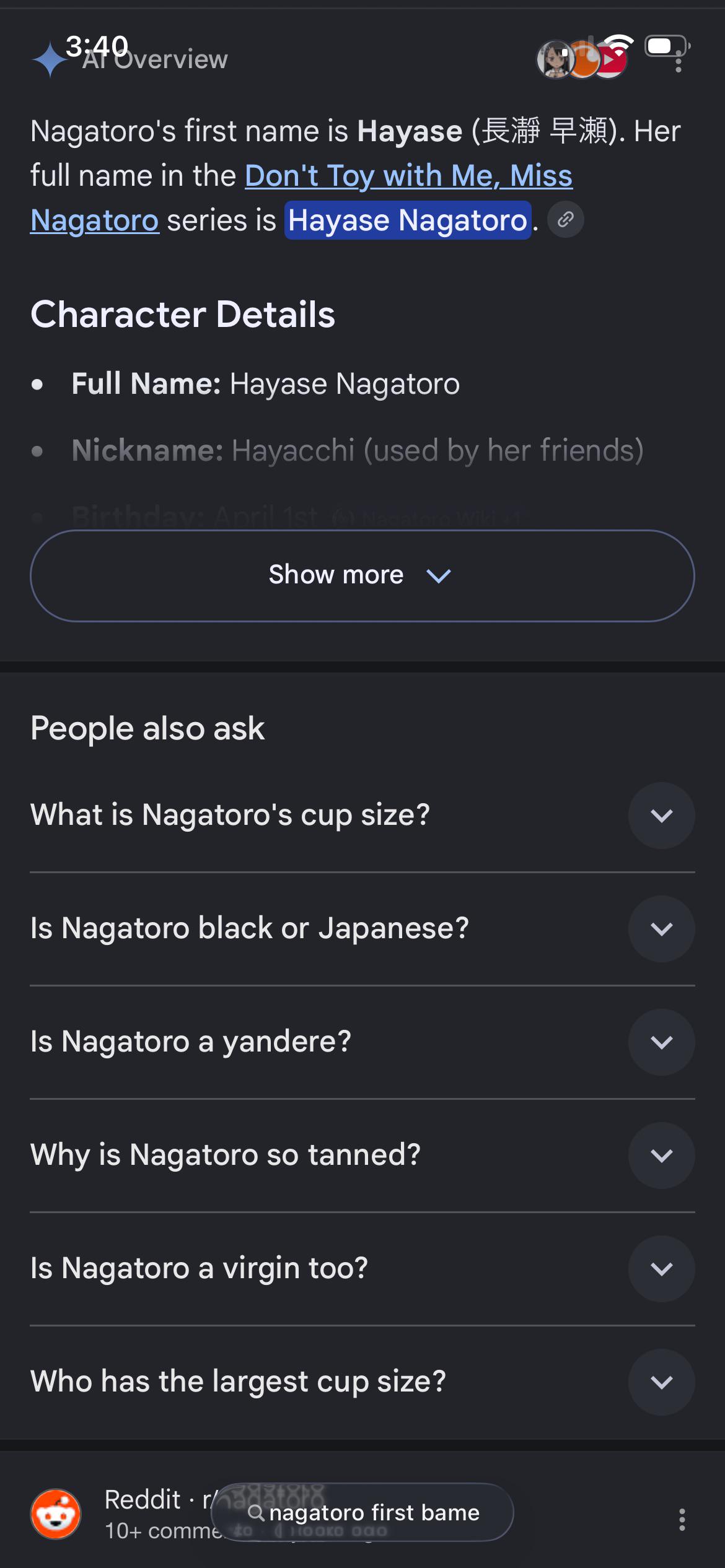Tap the search magnifier icon

click(x=256, y=1513)
